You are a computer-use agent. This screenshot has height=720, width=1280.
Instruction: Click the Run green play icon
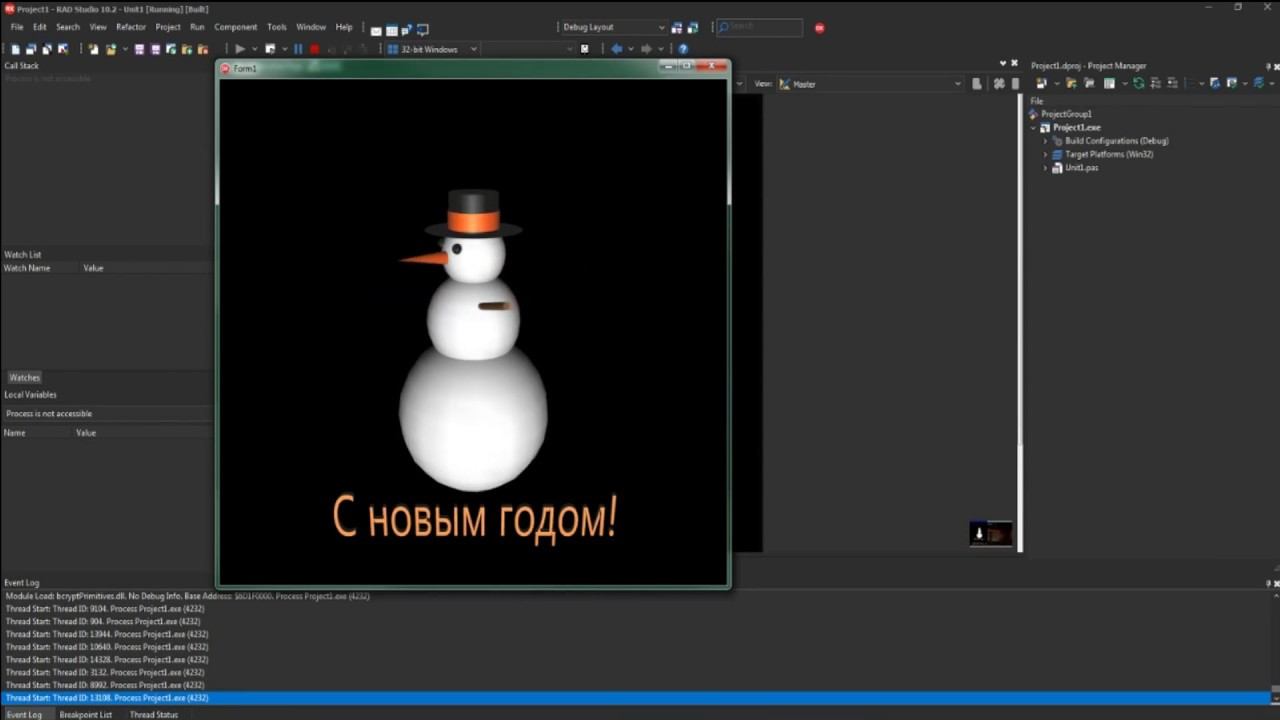coord(240,49)
